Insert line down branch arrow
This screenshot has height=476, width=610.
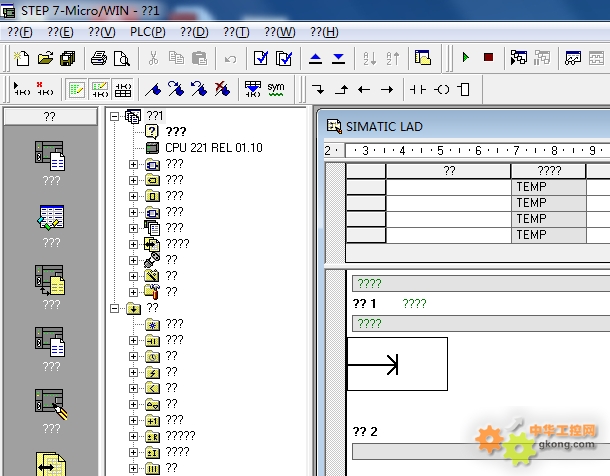click(318, 89)
